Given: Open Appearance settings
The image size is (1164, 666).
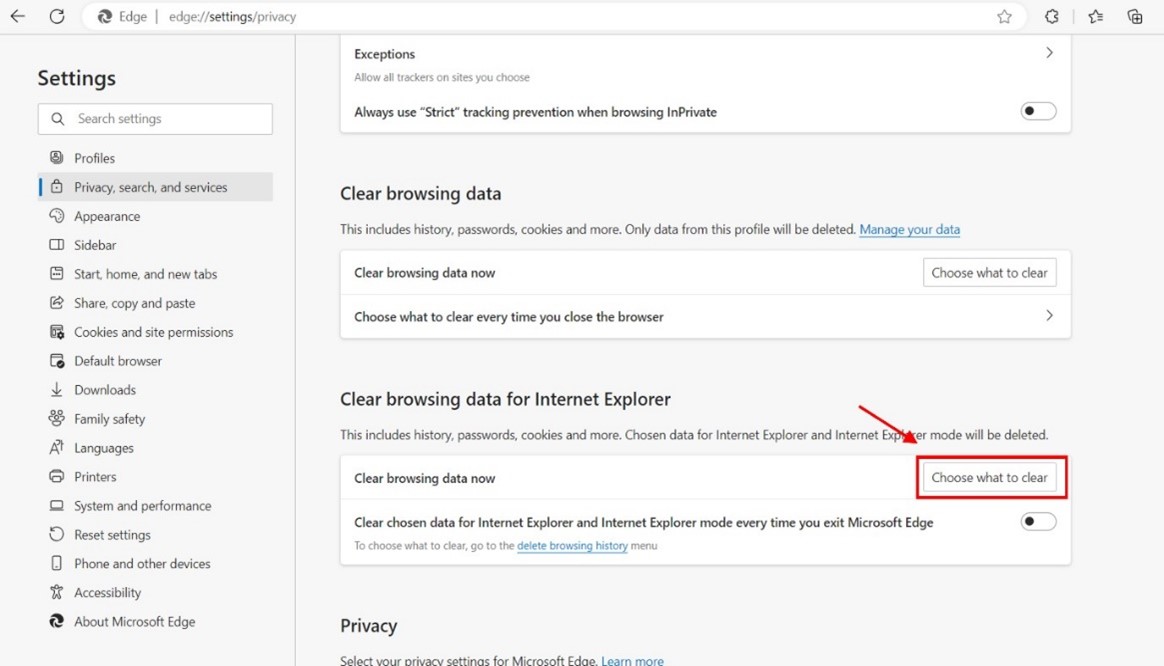Looking at the screenshot, I should [107, 216].
